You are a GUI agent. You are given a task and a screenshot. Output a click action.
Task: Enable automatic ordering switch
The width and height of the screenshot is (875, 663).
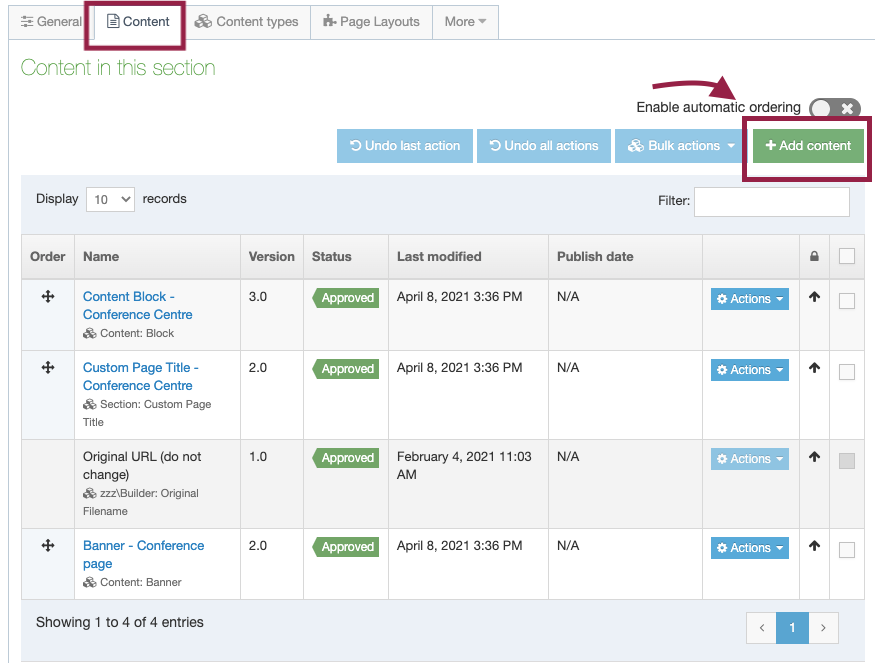829,107
